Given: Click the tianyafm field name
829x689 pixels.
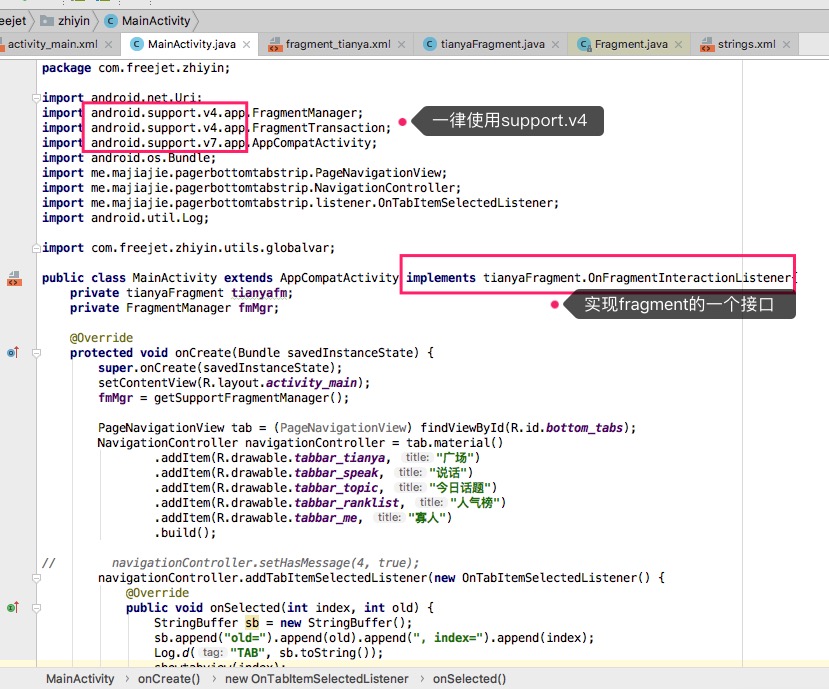Looking at the screenshot, I should [259, 293].
